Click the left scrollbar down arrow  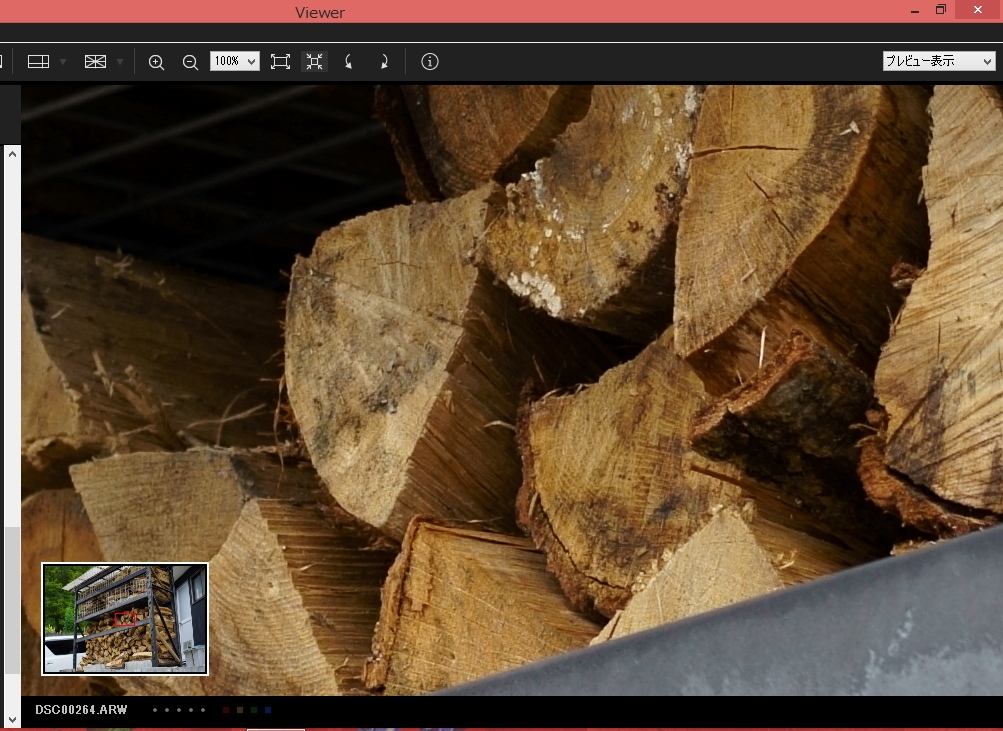coord(11,718)
